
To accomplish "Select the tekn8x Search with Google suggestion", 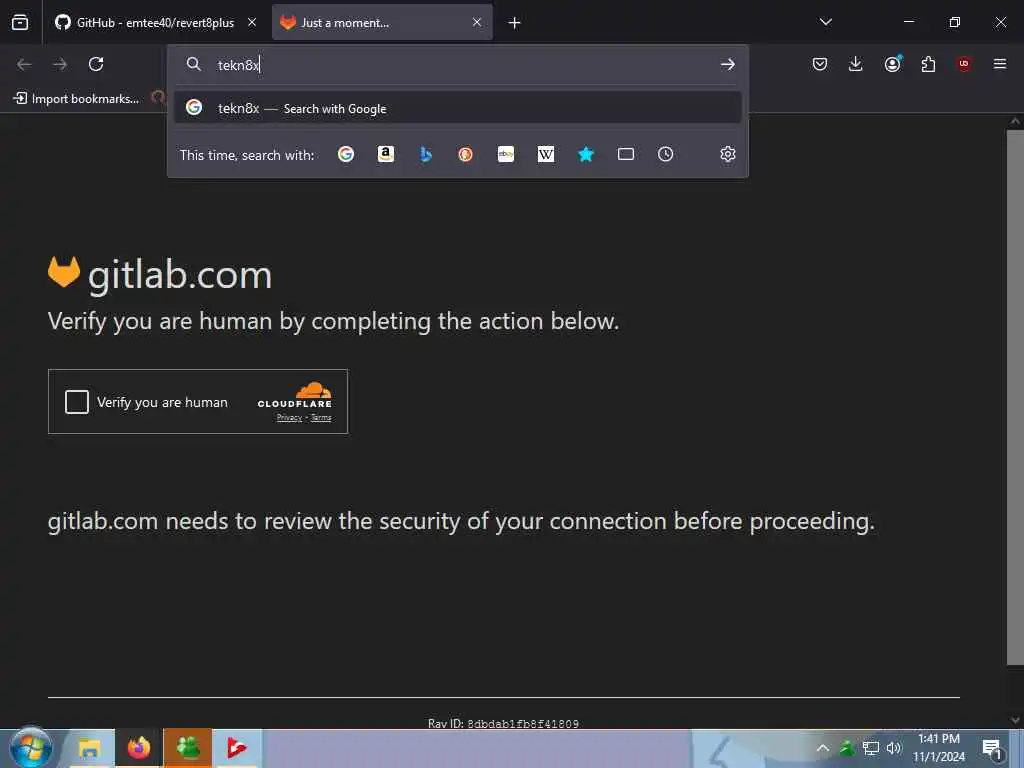I will click(458, 108).
